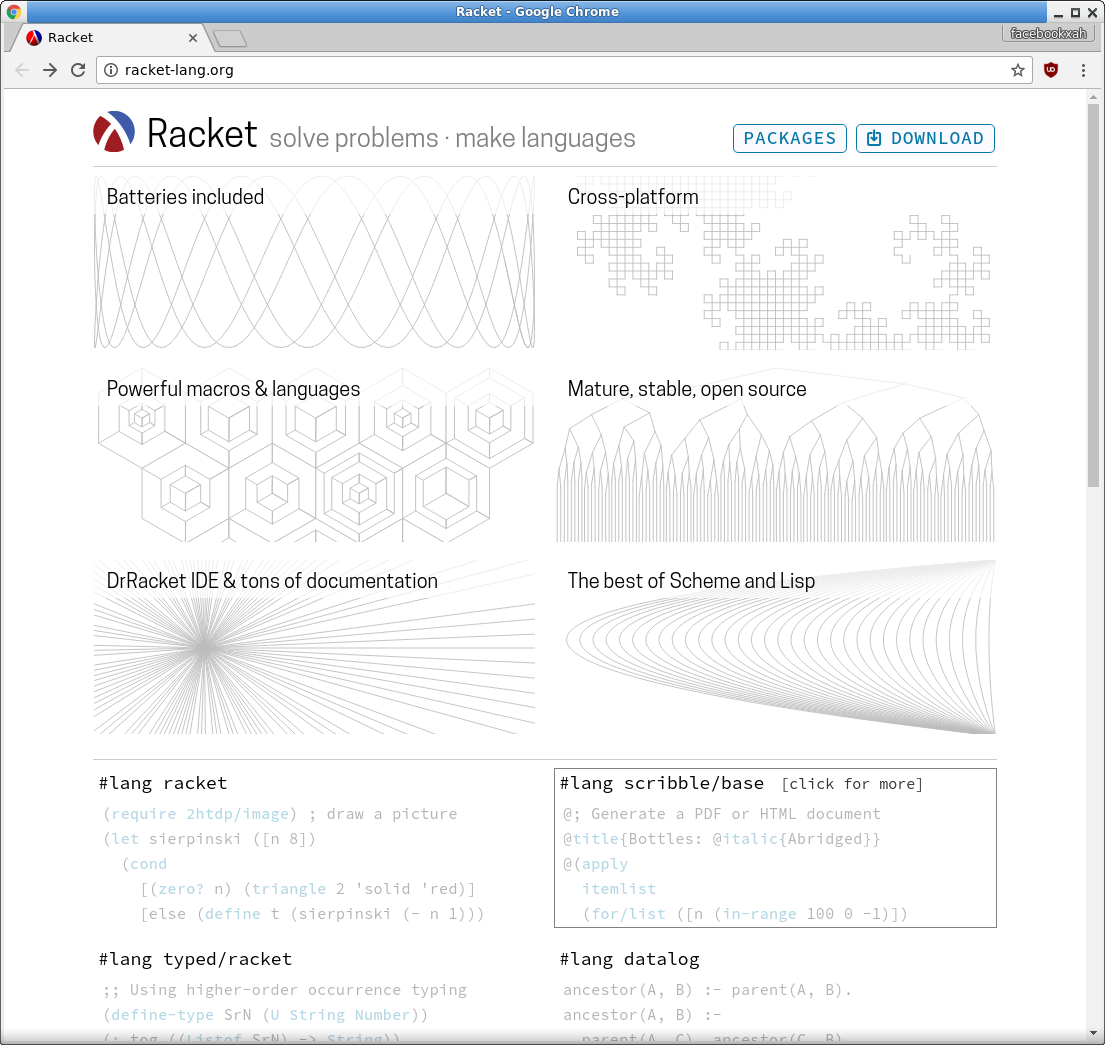Viewport: 1105px width, 1045px height.
Task: Click 'itemlist' in scribble example
Action: pos(619,889)
